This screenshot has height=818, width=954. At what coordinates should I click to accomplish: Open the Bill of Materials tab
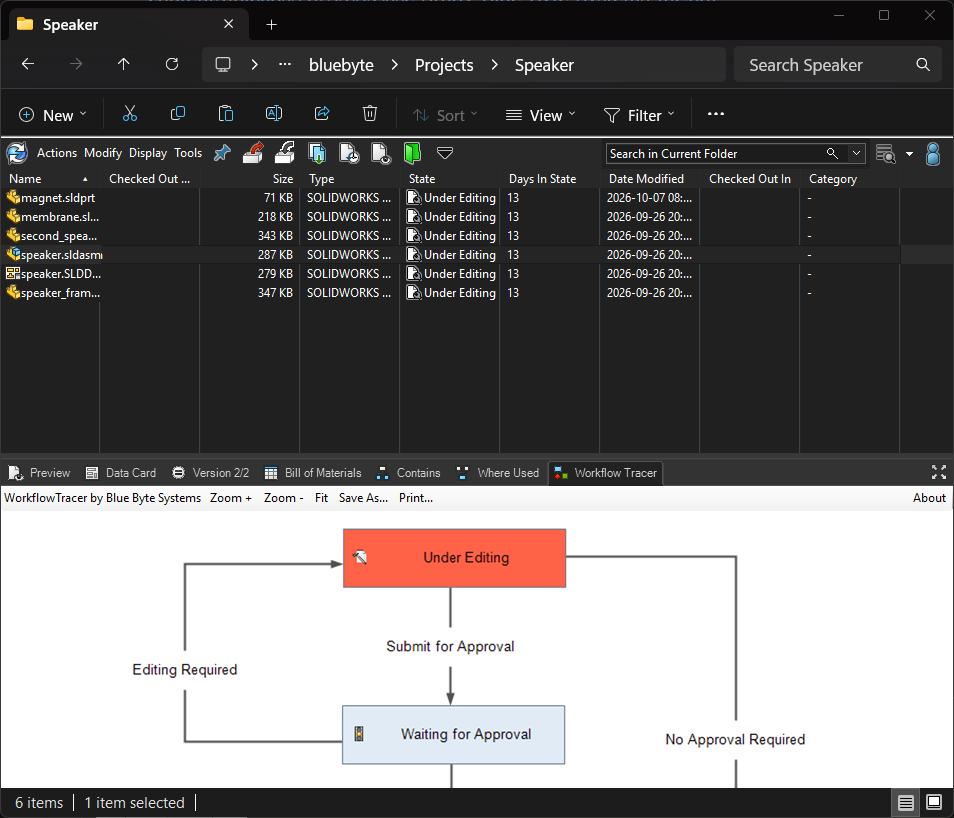pyautogui.click(x=313, y=473)
